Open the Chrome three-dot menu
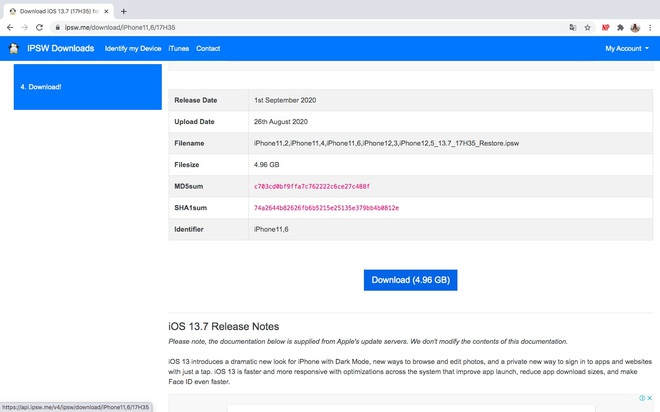The width and height of the screenshot is (660, 412). (x=650, y=27)
